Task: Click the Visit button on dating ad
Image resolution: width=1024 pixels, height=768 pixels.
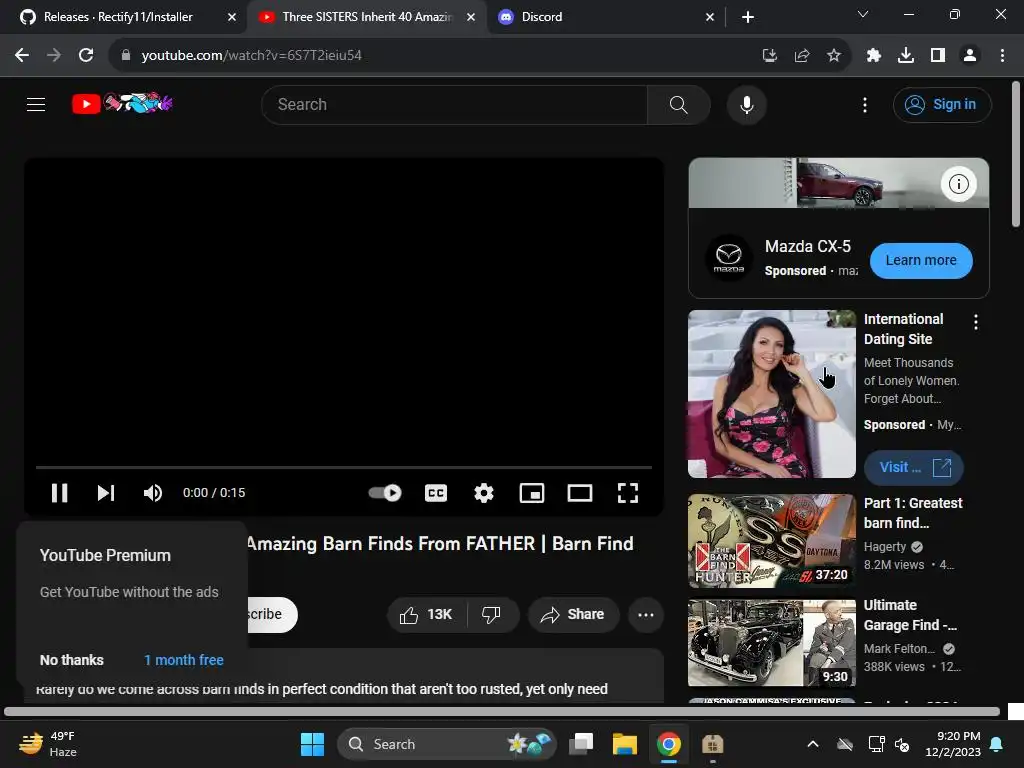Action: click(913, 468)
